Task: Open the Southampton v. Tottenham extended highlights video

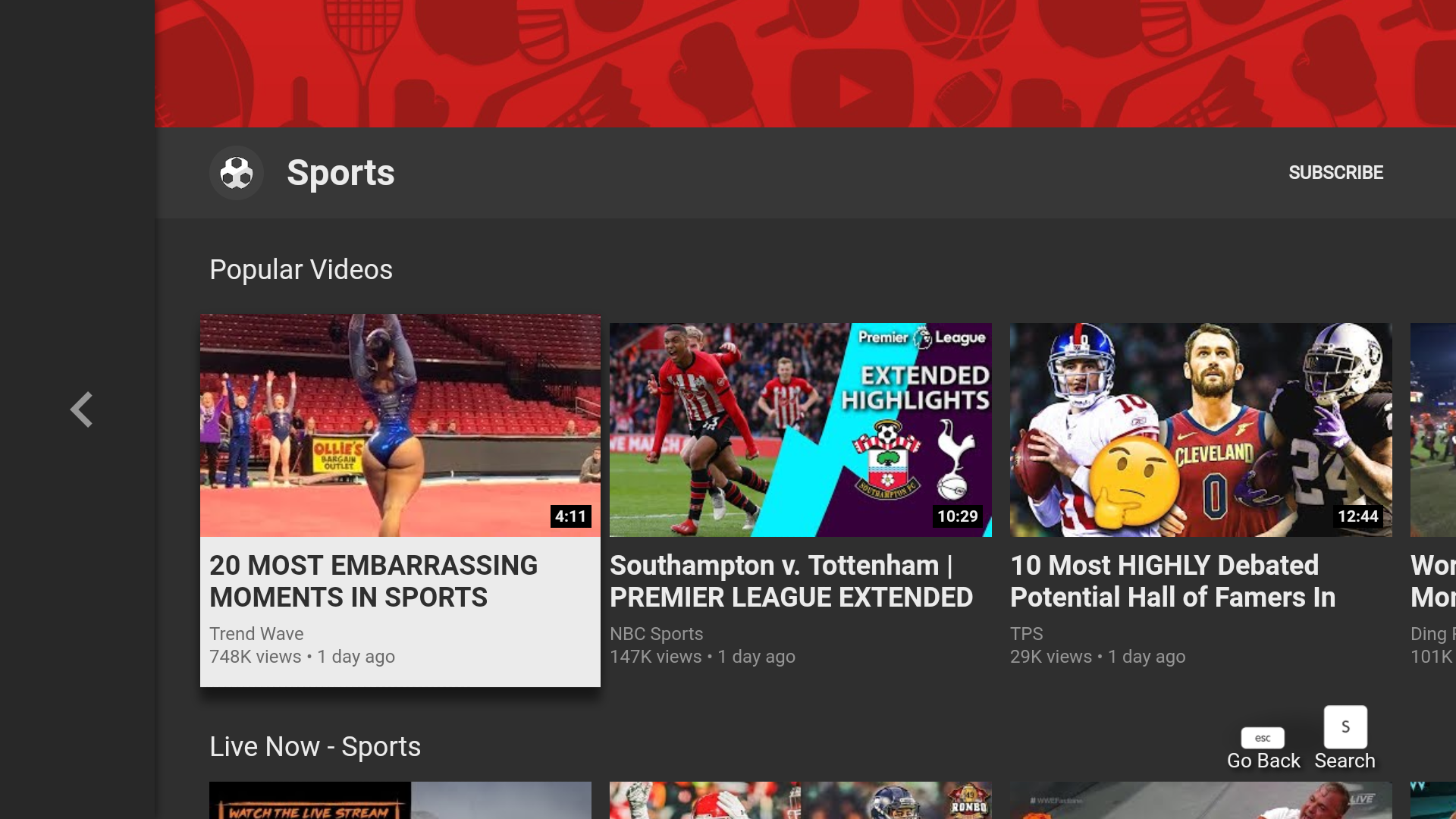Action: point(800,429)
